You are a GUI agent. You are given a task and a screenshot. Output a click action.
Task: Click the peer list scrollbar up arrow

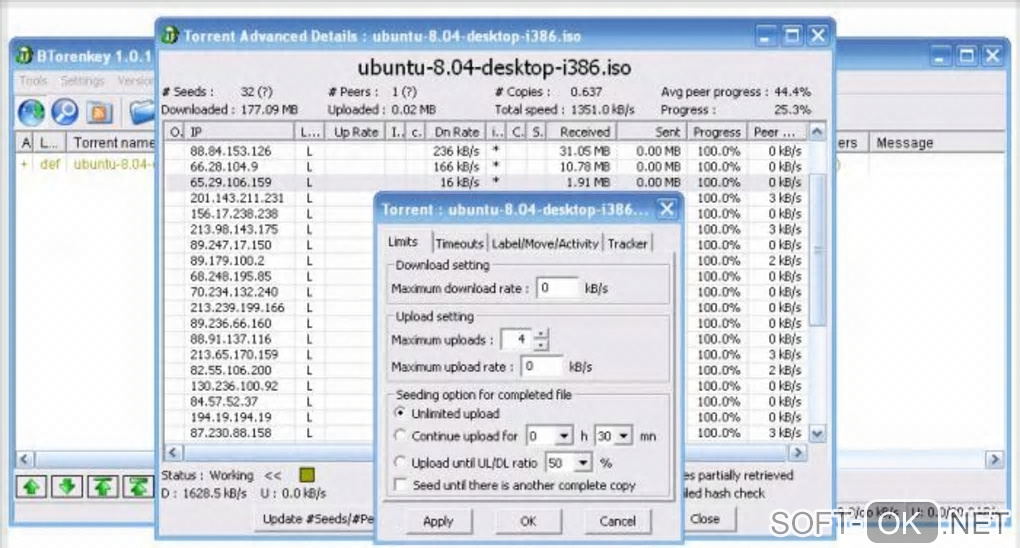[x=817, y=131]
